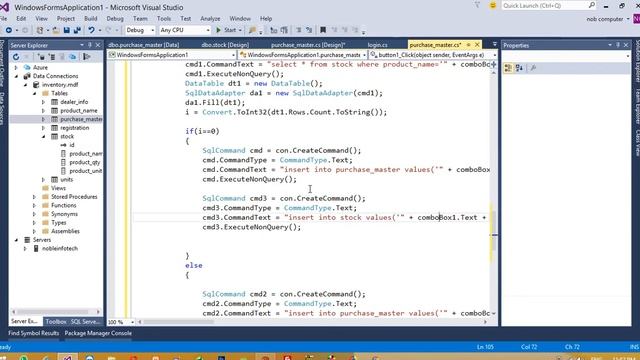Undo the last edit via Undo icon
This screenshot has width=640, height=360.
(91, 30)
